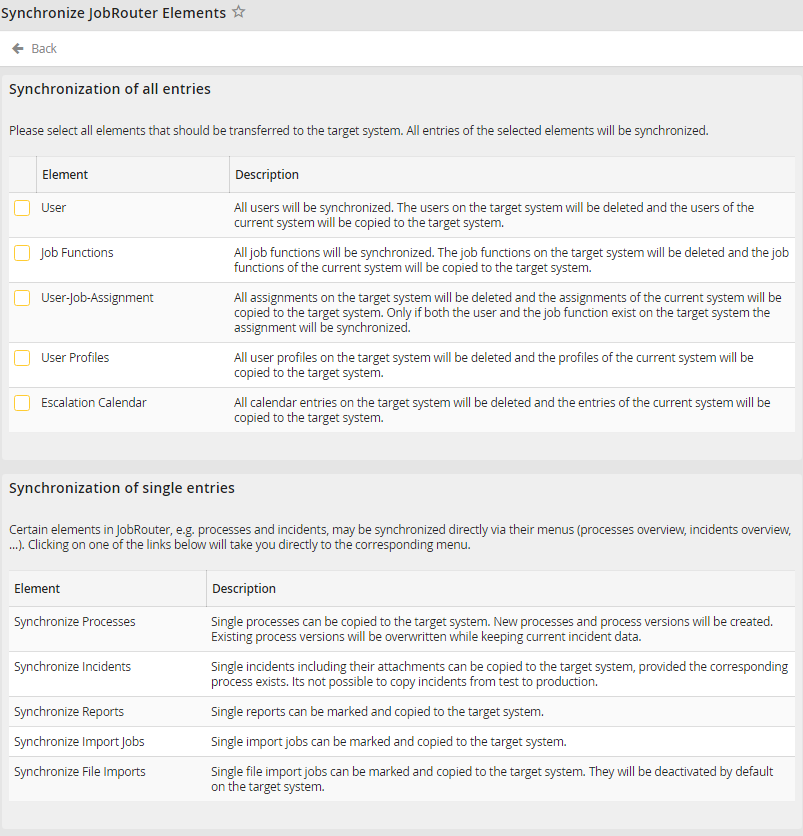Toggle the Escalation Calendar checkbox
Viewport: 803px width, 836px height.
tap(22, 403)
